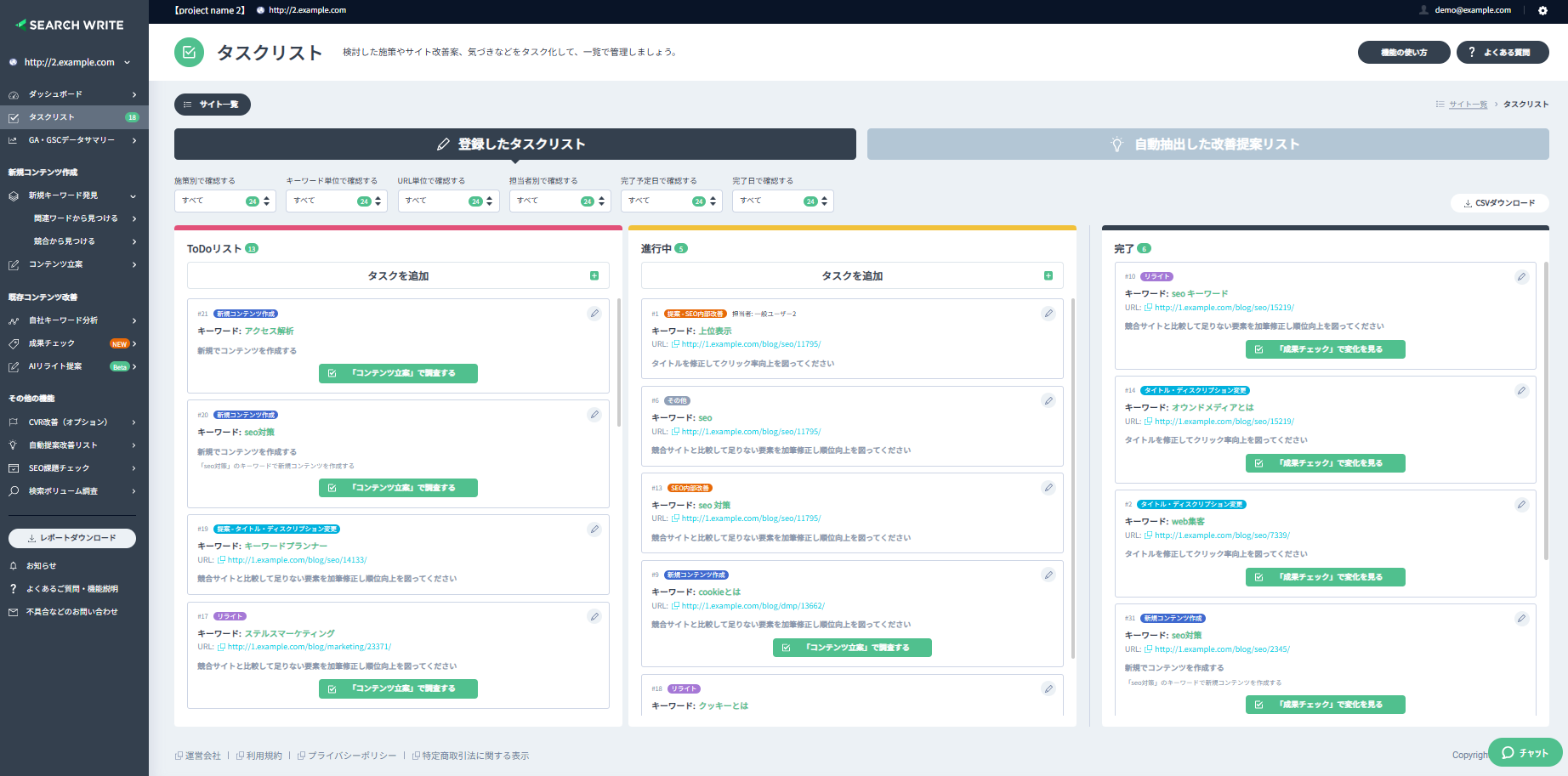Open 検索ボリューム調査 sidebar menu item
The image size is (1568, 776).
74,490
